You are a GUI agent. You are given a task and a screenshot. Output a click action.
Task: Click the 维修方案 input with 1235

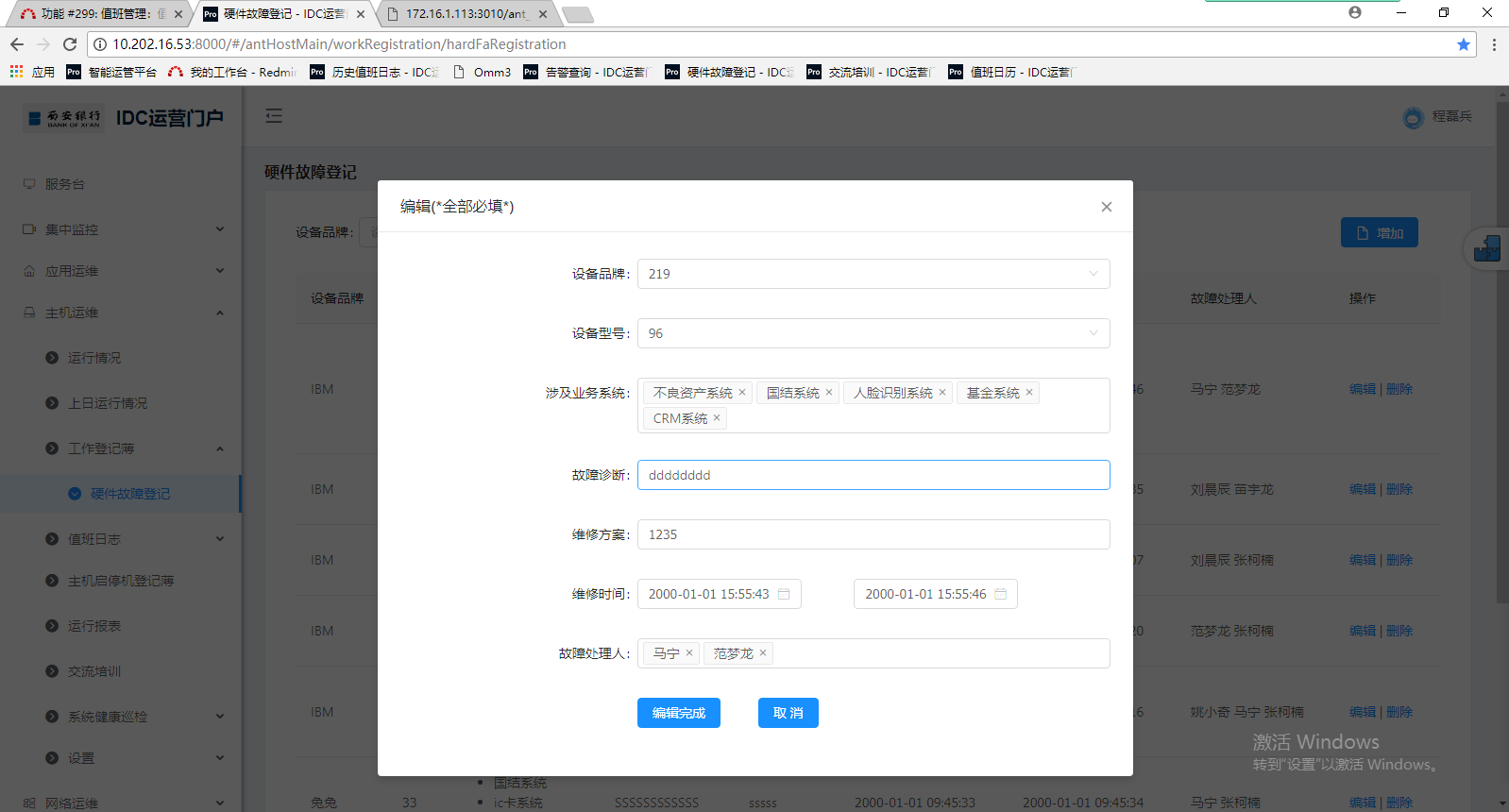873,534
